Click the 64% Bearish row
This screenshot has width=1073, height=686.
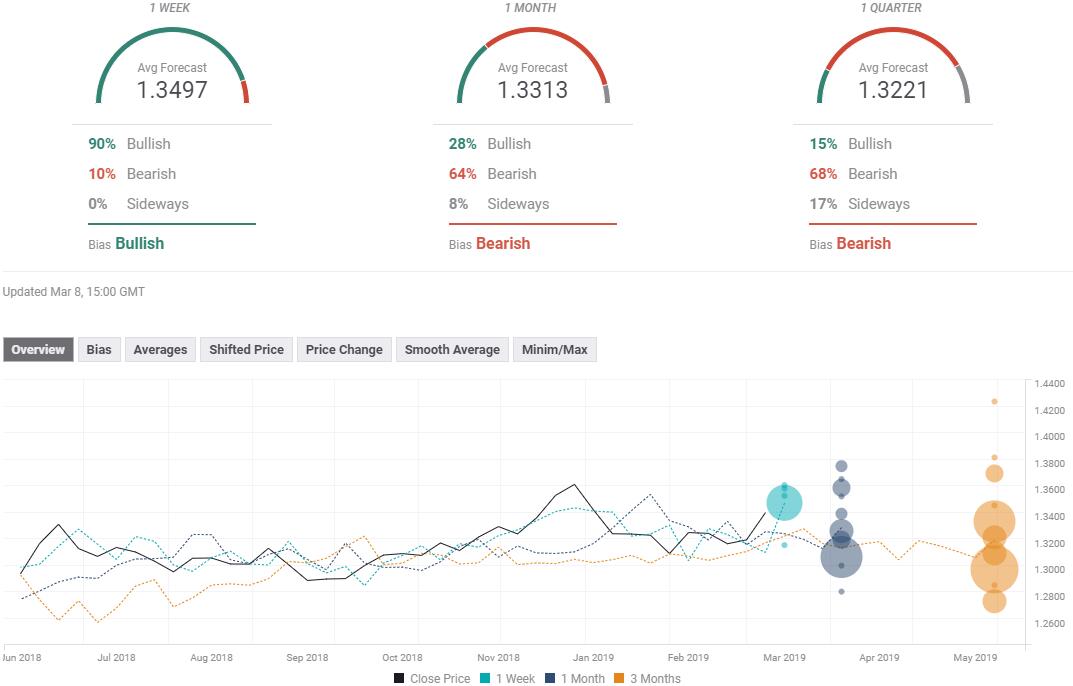tap(493, 174)
